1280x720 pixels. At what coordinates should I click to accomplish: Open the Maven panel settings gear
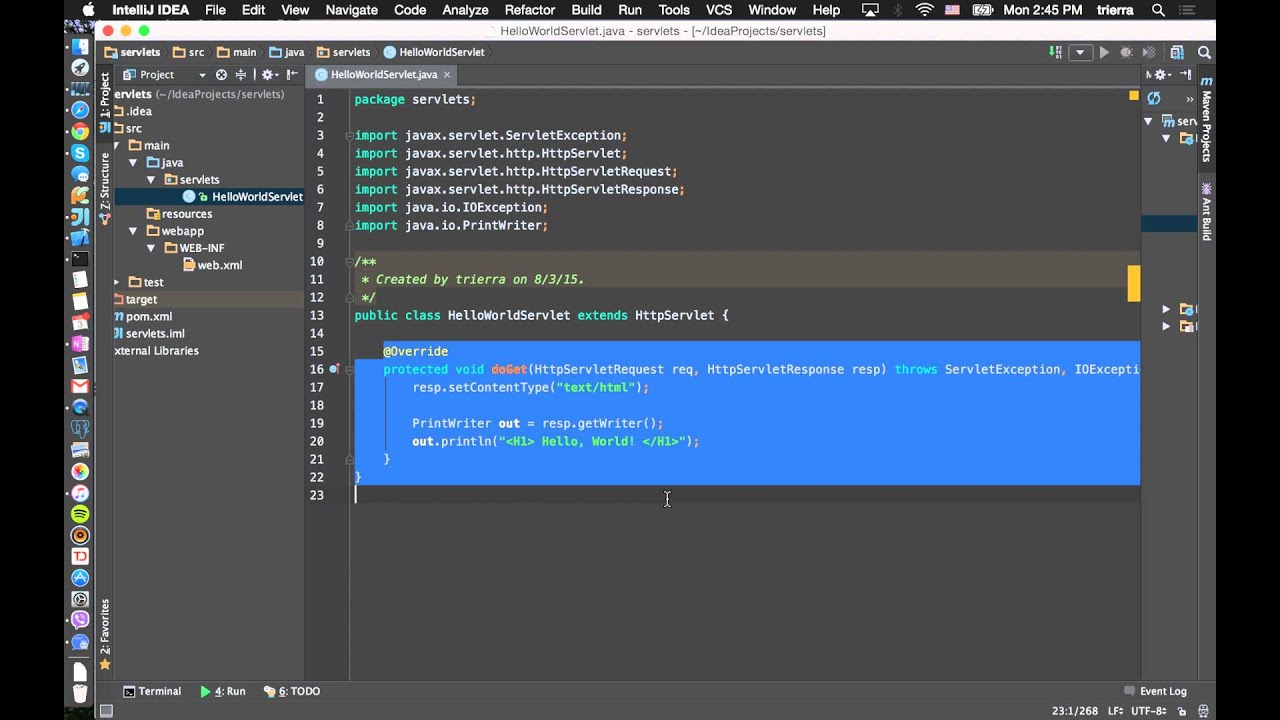point(1162,75)
